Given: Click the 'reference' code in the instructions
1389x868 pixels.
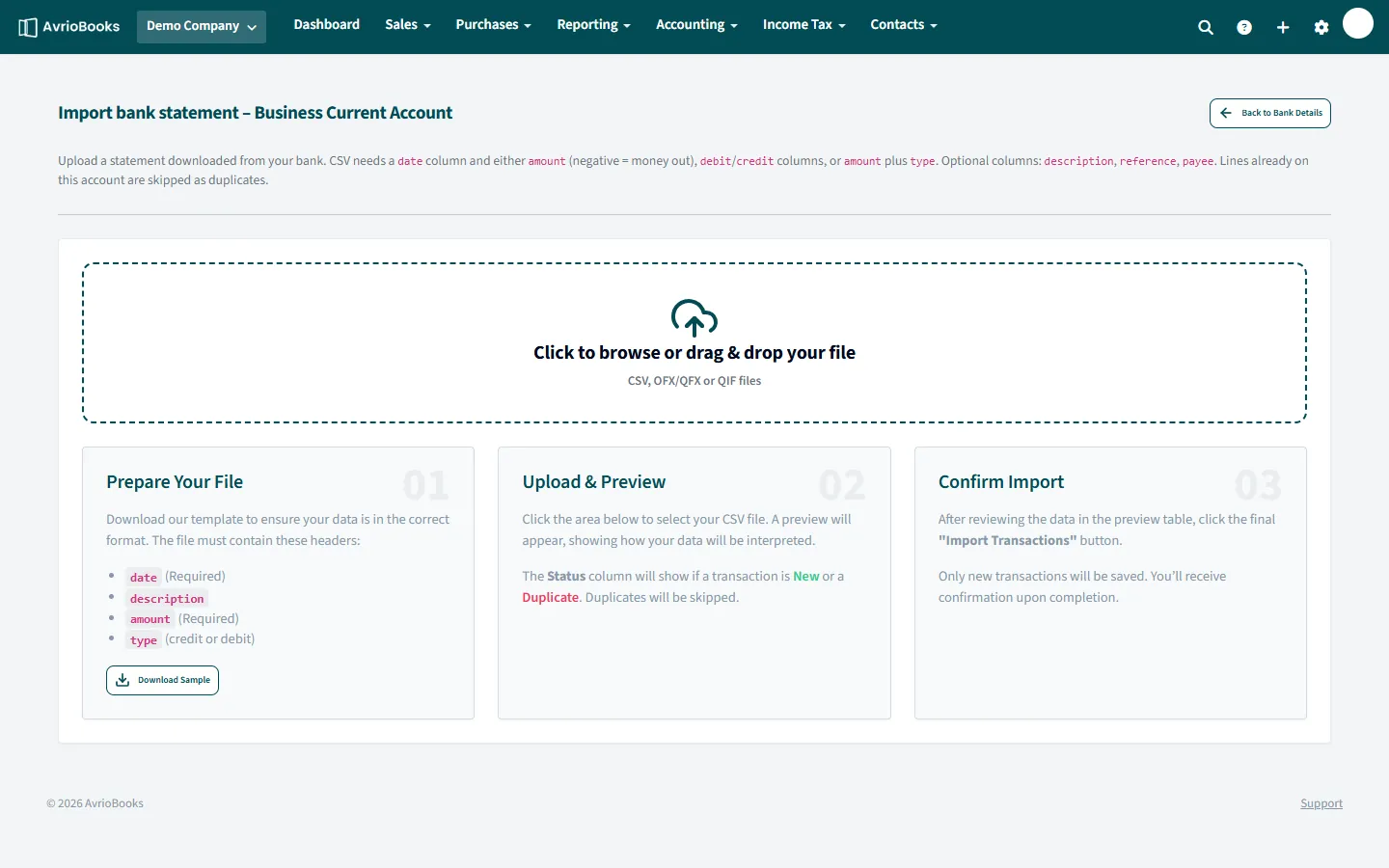Looking at the screenshot, I should tap(1148, 161).
